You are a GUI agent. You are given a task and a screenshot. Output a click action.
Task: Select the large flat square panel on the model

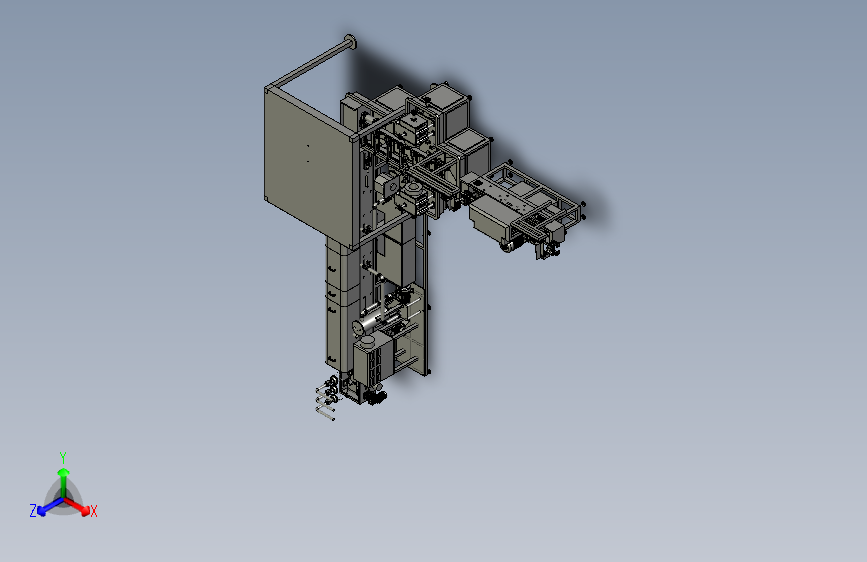click(308, 168)
